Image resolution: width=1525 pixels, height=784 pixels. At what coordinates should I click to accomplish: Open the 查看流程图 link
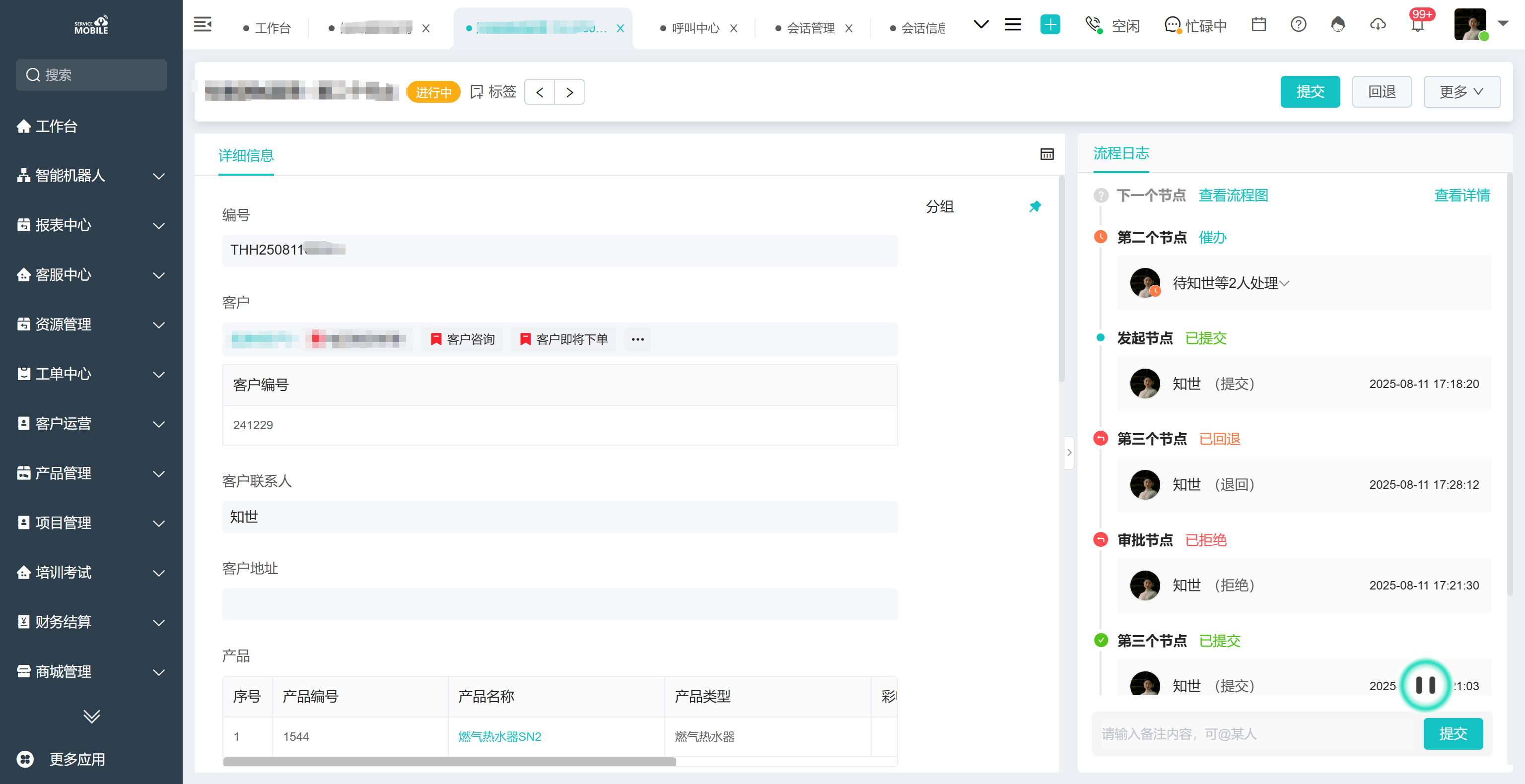pos(1233,196)
